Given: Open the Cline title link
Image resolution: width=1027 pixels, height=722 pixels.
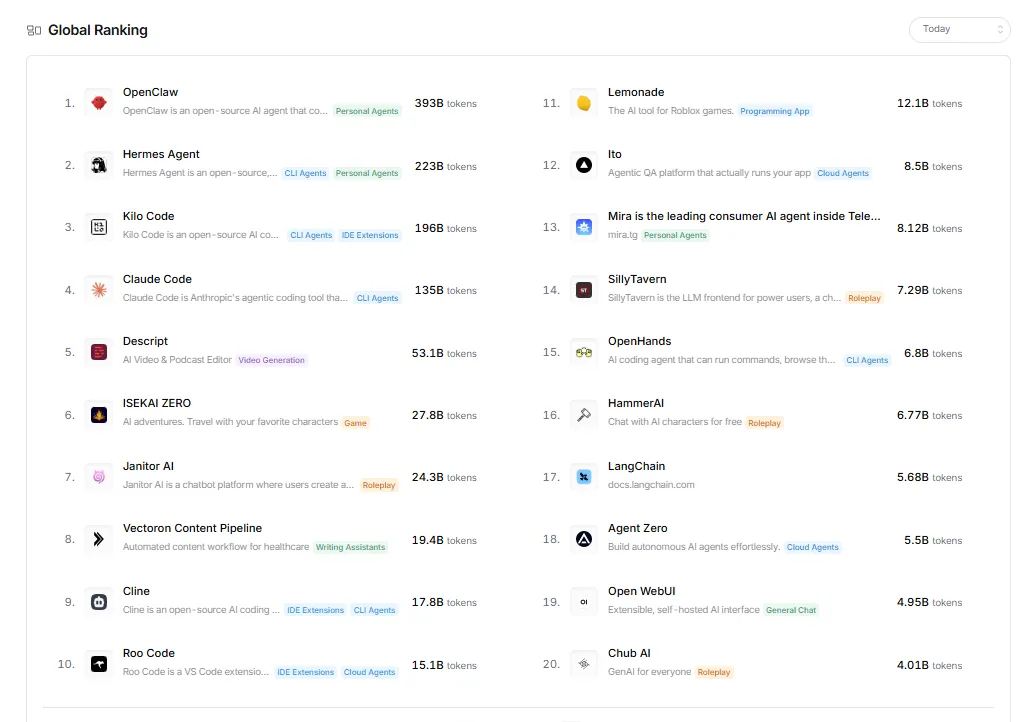Looking at the screenshot, I should click(x=136, y=591).
